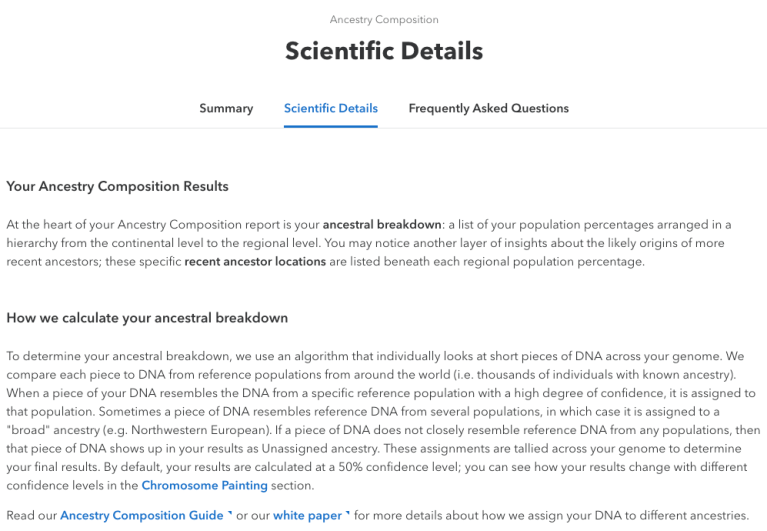Viewport: 767px width, 531px height.
Task: Select the Scientific Details tab
Action: point(330,108)
